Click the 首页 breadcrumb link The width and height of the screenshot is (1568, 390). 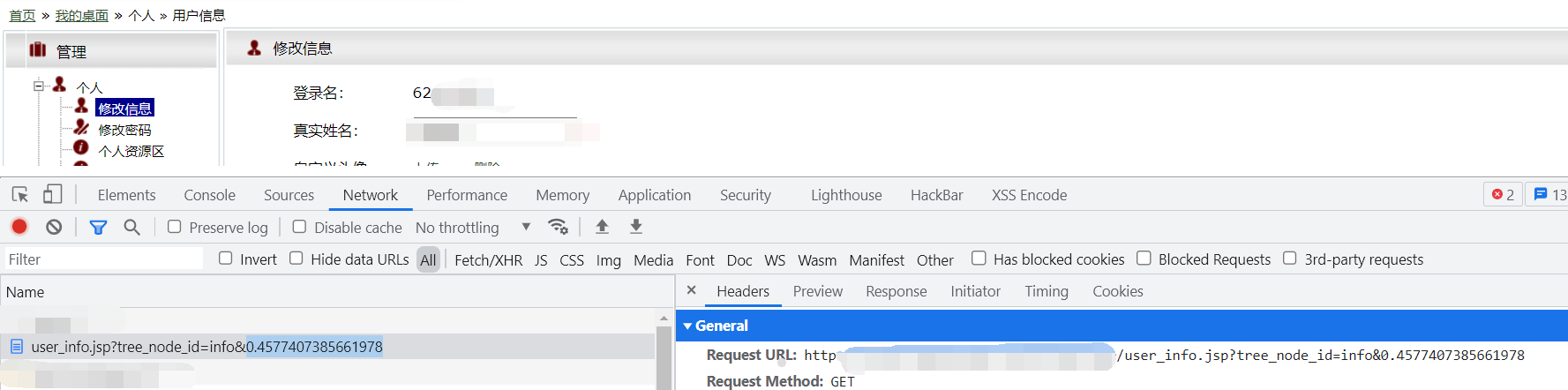click(x=22, y=15)
